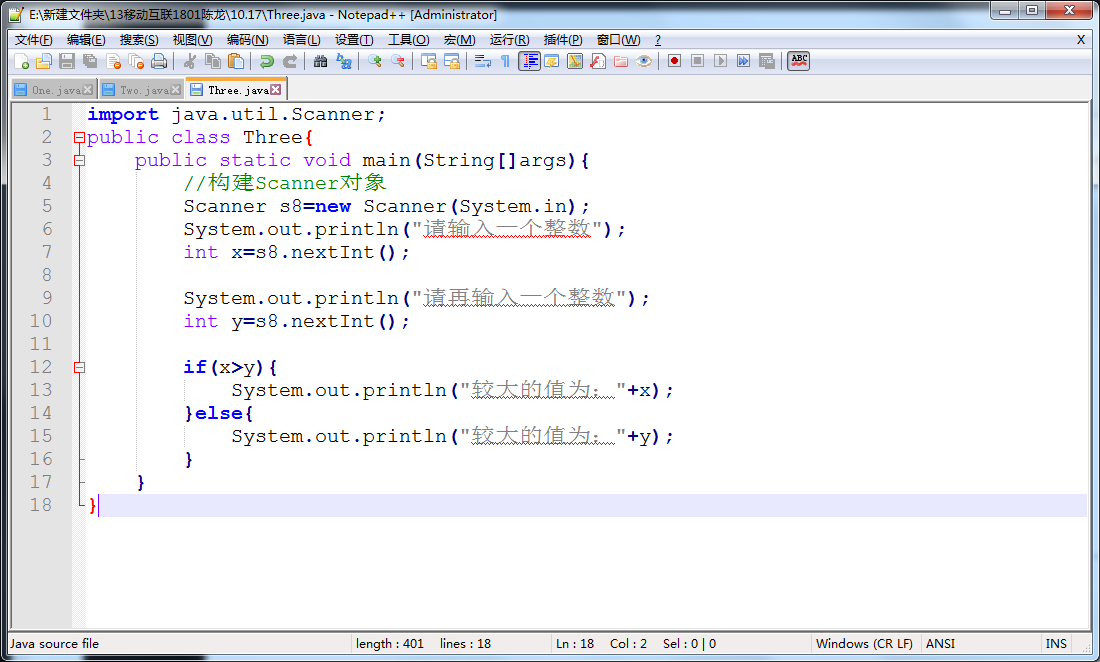Click the Ln : 18 status text
1100x662 pixels.
(x=575, y=644)
